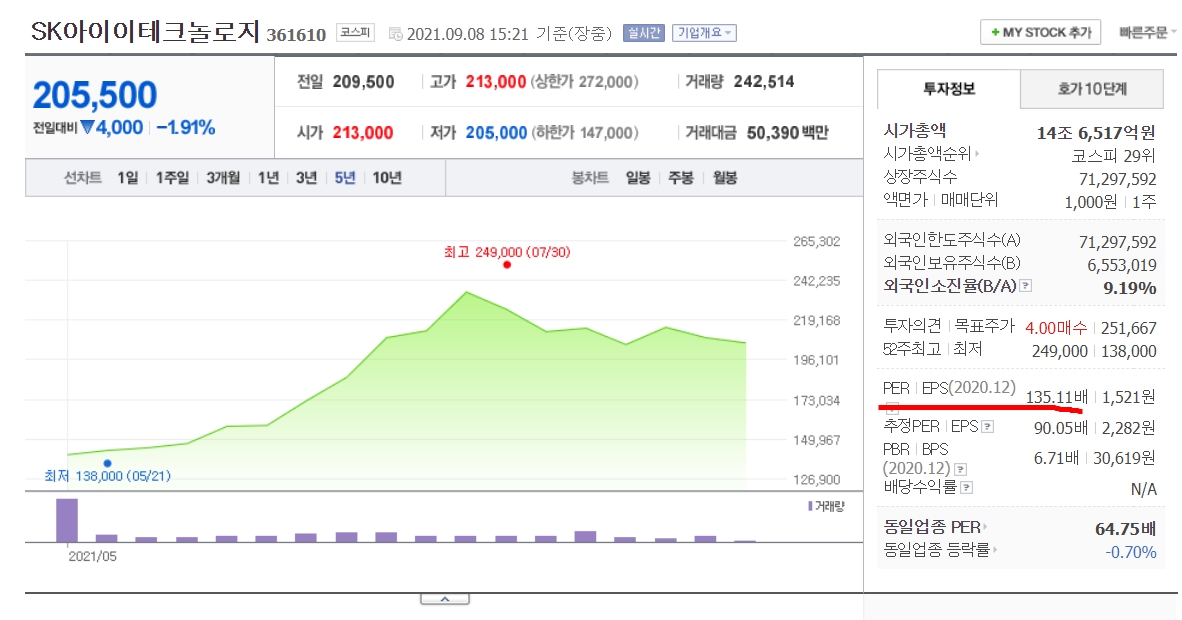Click the tallest volume bar at 2021/05

[x=67, y=520]
